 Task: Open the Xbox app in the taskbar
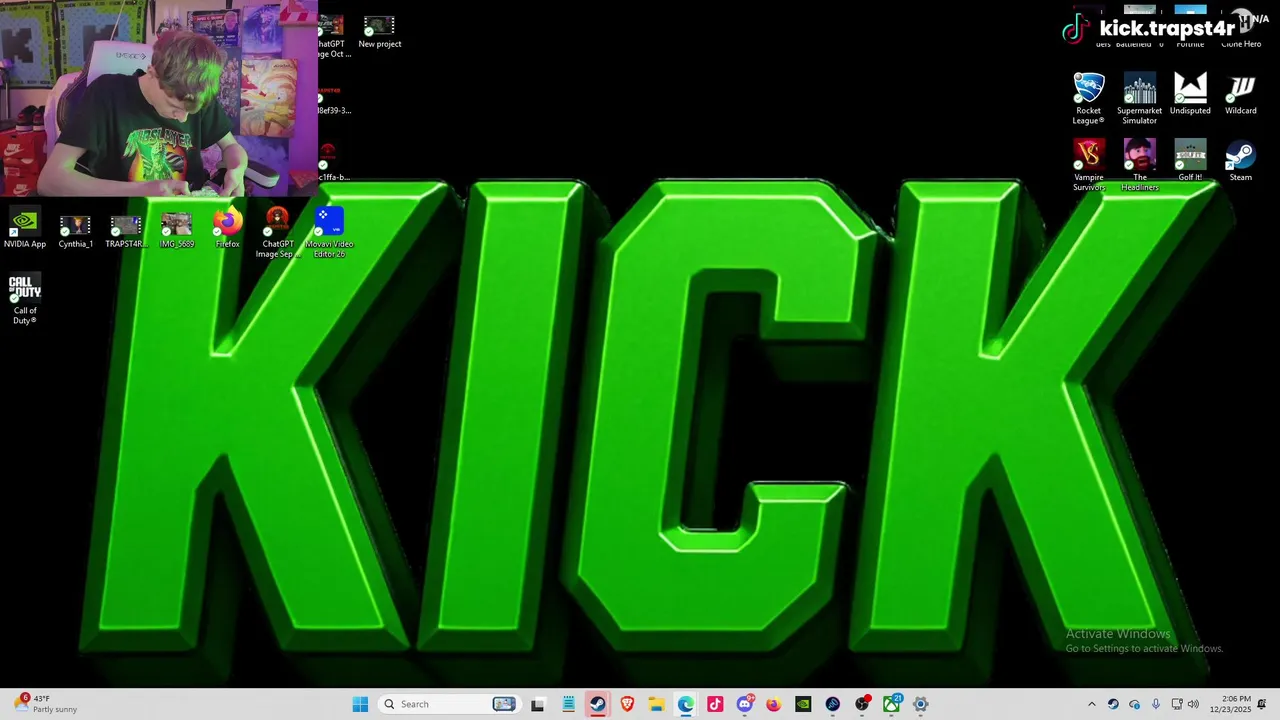tap(891, 704)
